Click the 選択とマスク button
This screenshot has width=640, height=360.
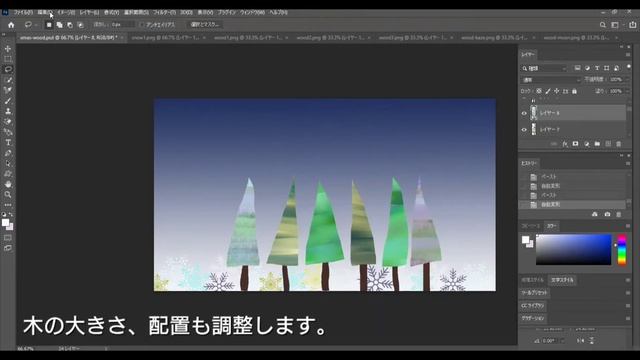pos(205,25)
